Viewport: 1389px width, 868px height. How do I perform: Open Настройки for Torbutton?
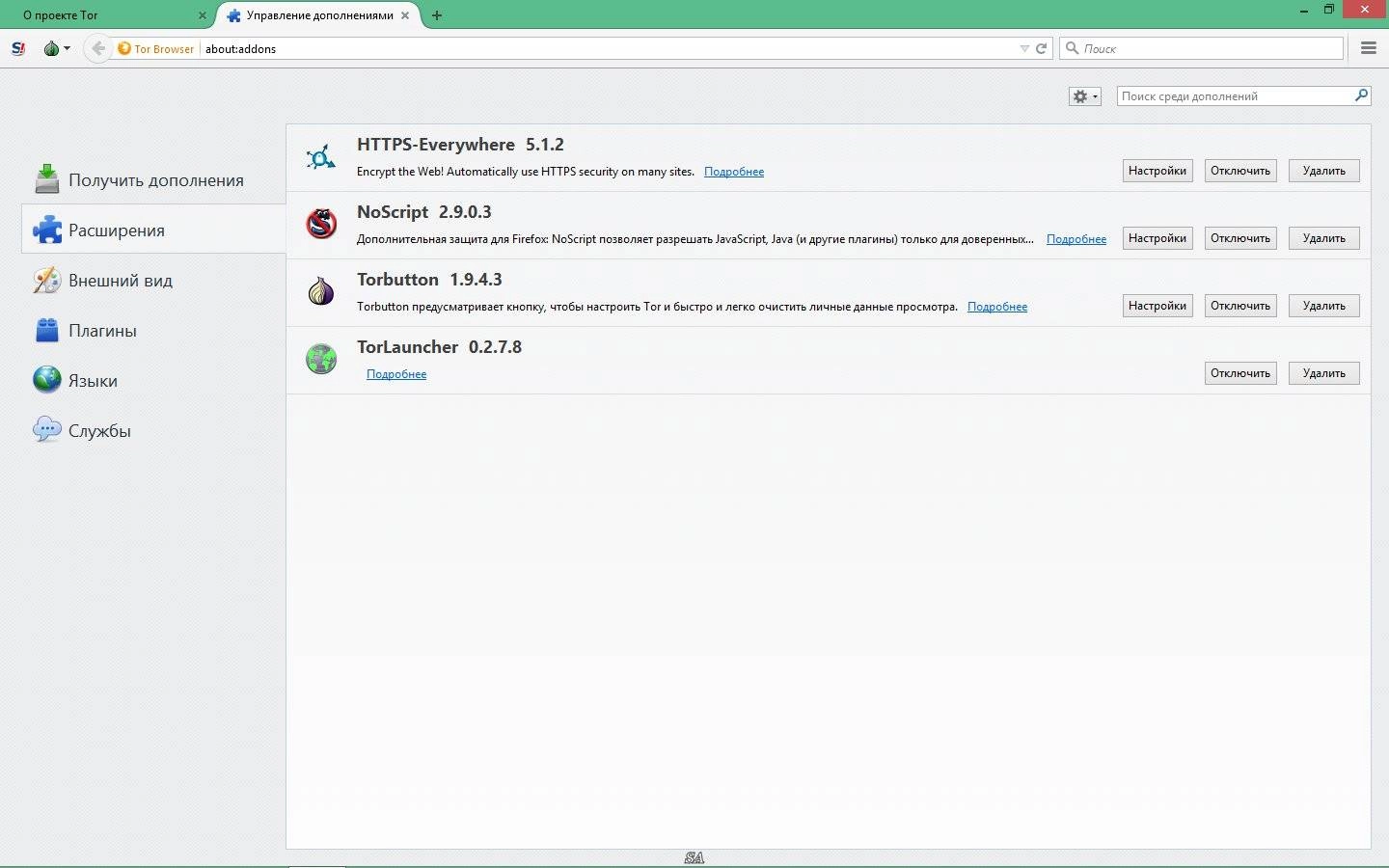[x=1157, y=306]
